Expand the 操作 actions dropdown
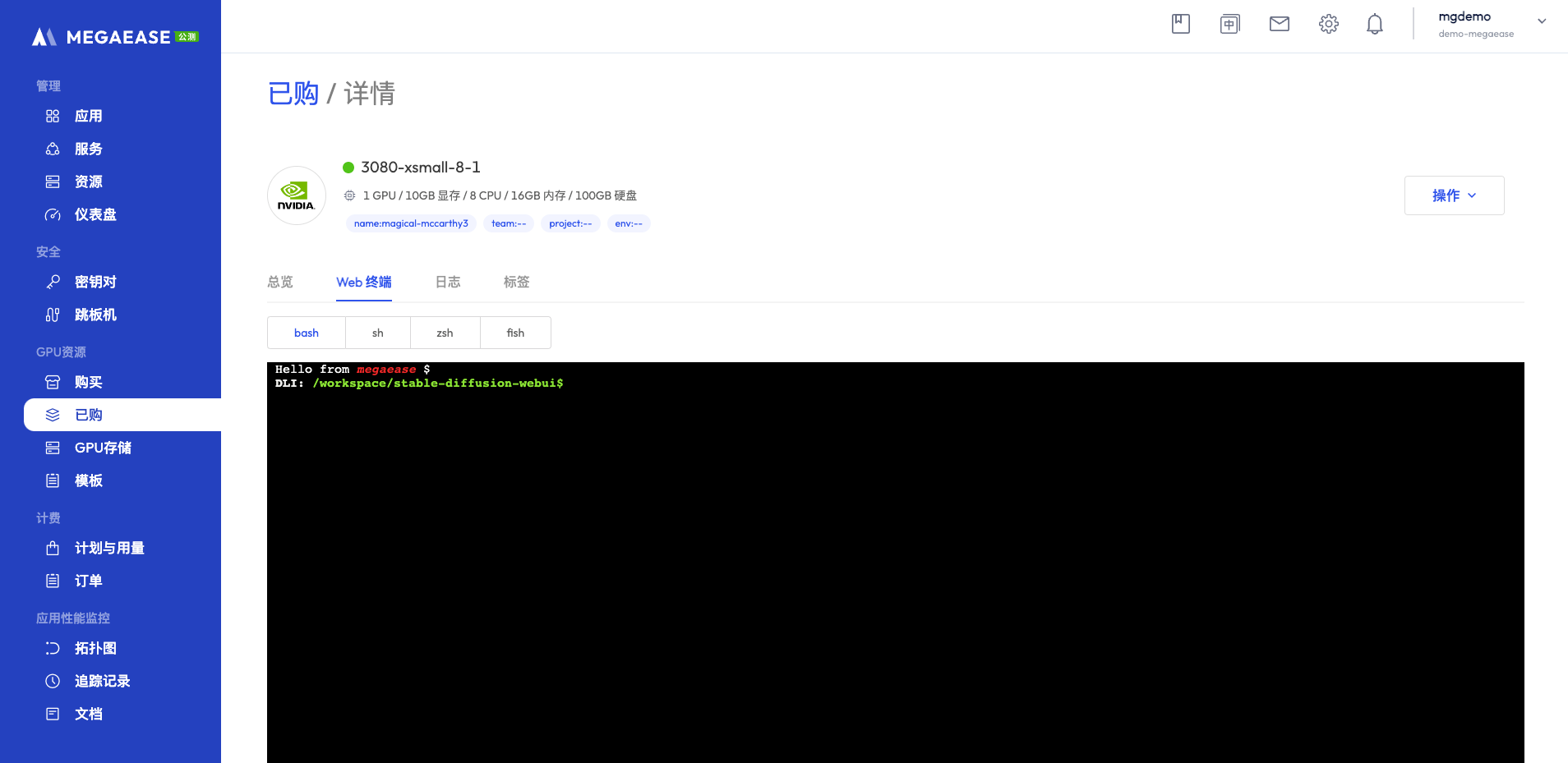1568x763 pixels. pyautogui.click(x=1454, y=195)
